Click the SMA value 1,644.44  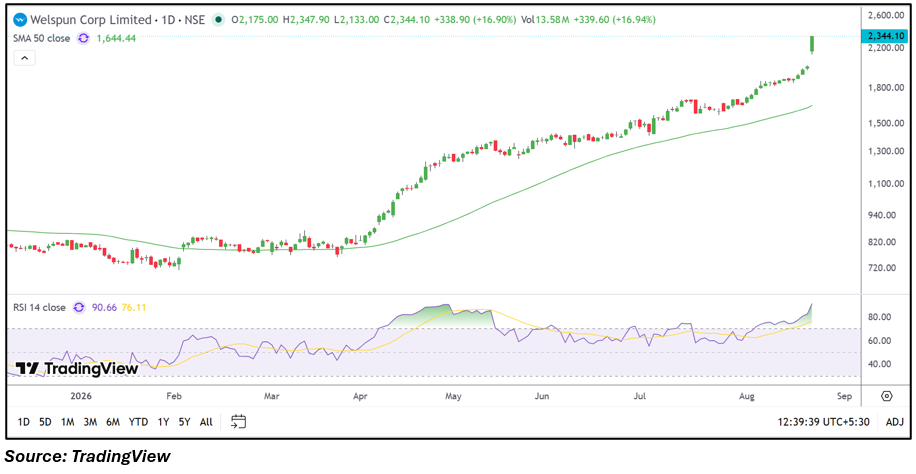tap(116, 39)
